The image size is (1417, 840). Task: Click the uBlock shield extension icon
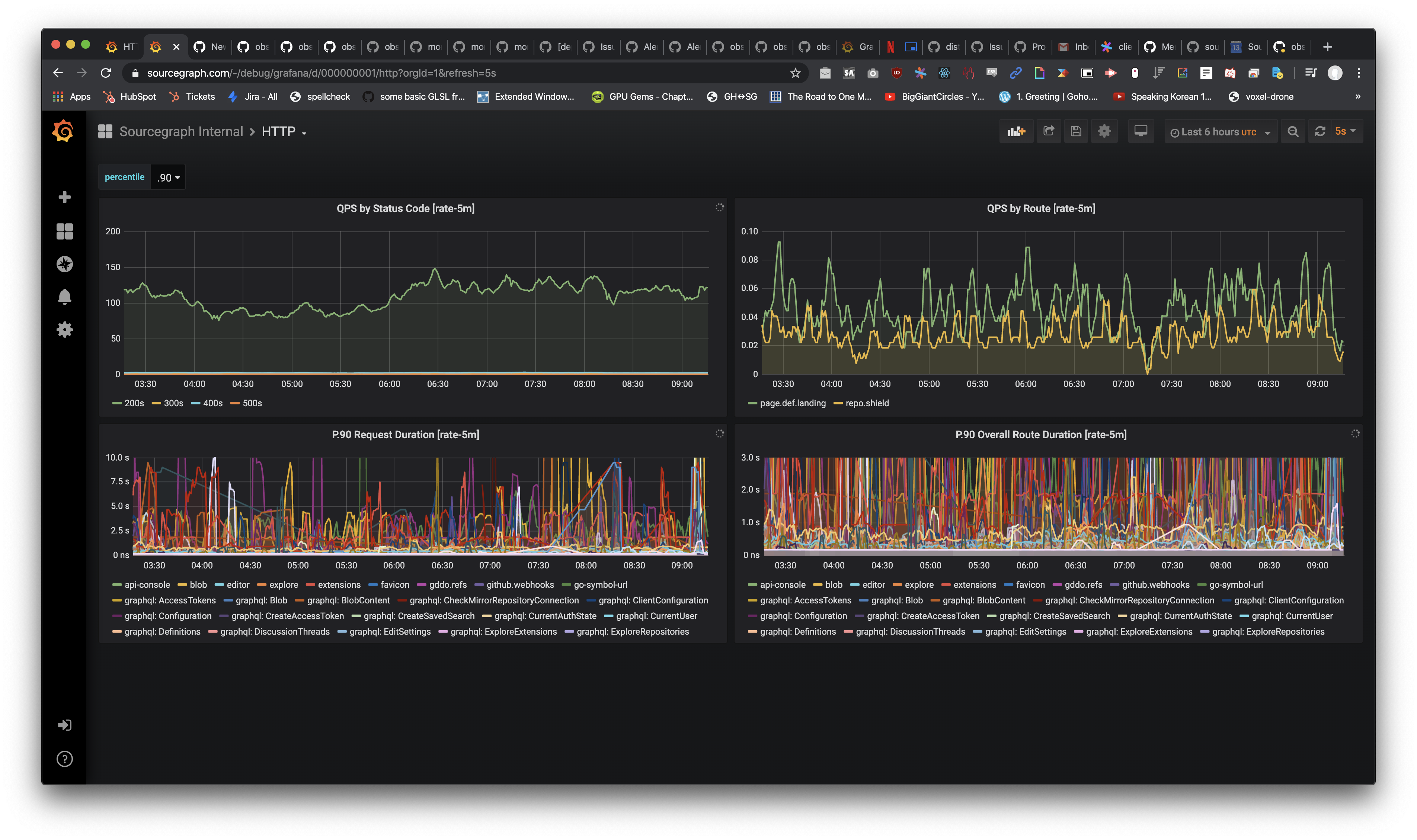tap(896, 73)
